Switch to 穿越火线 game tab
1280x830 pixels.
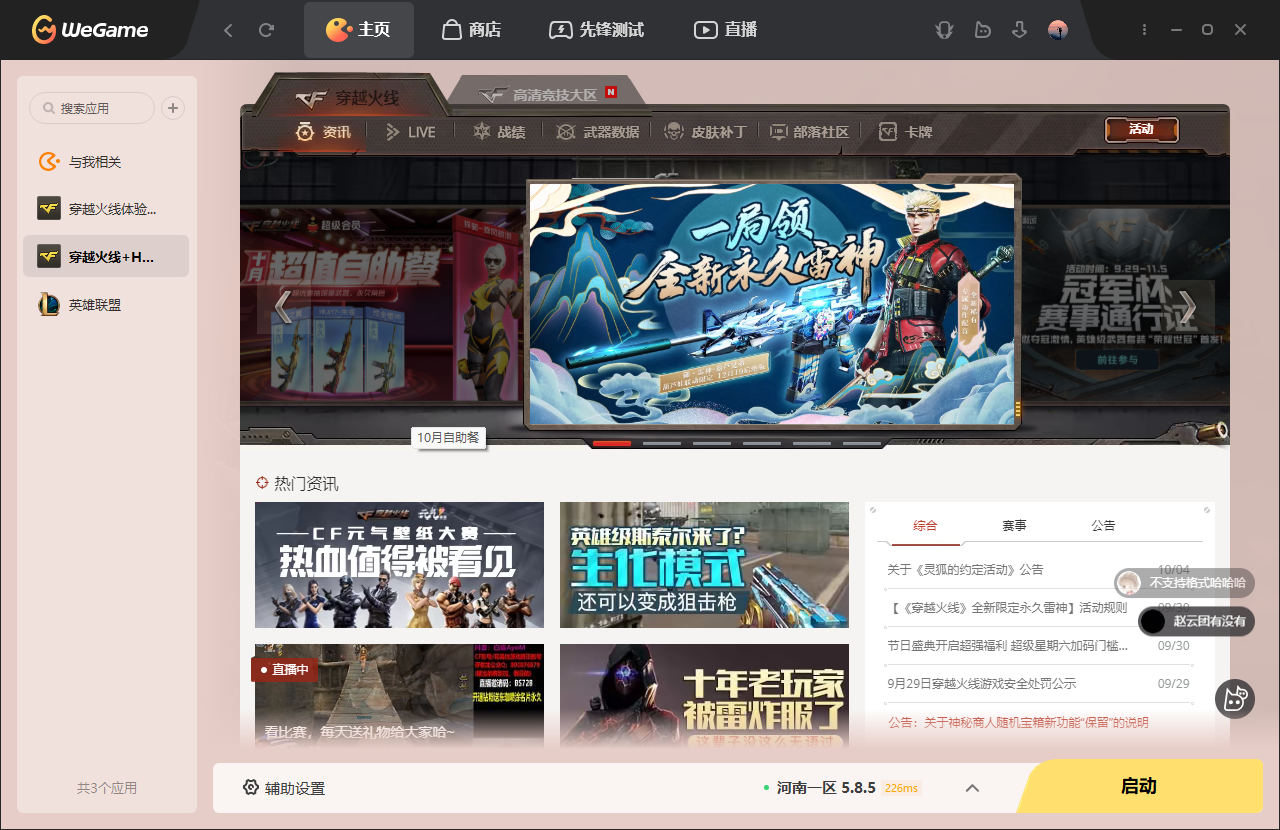(x=348, y=97)
